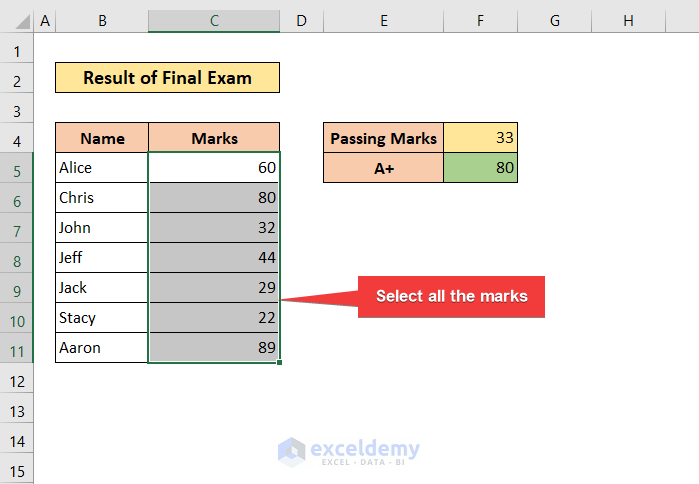
Task: Select the Marks header cell
Action: click(x=214, y=138)
